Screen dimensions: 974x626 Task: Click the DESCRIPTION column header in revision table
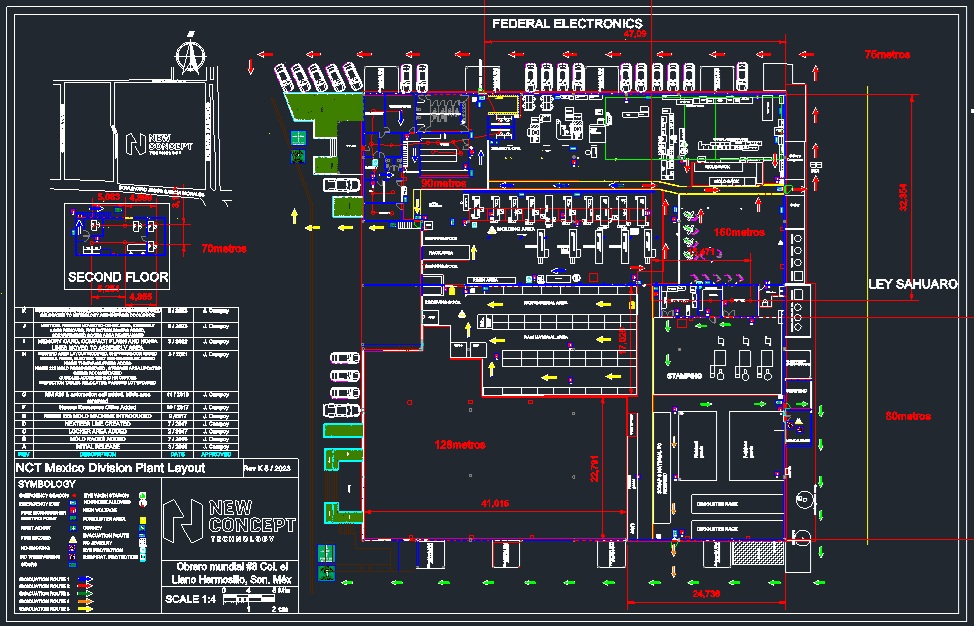pyautogui.click(x=97, y=455)
